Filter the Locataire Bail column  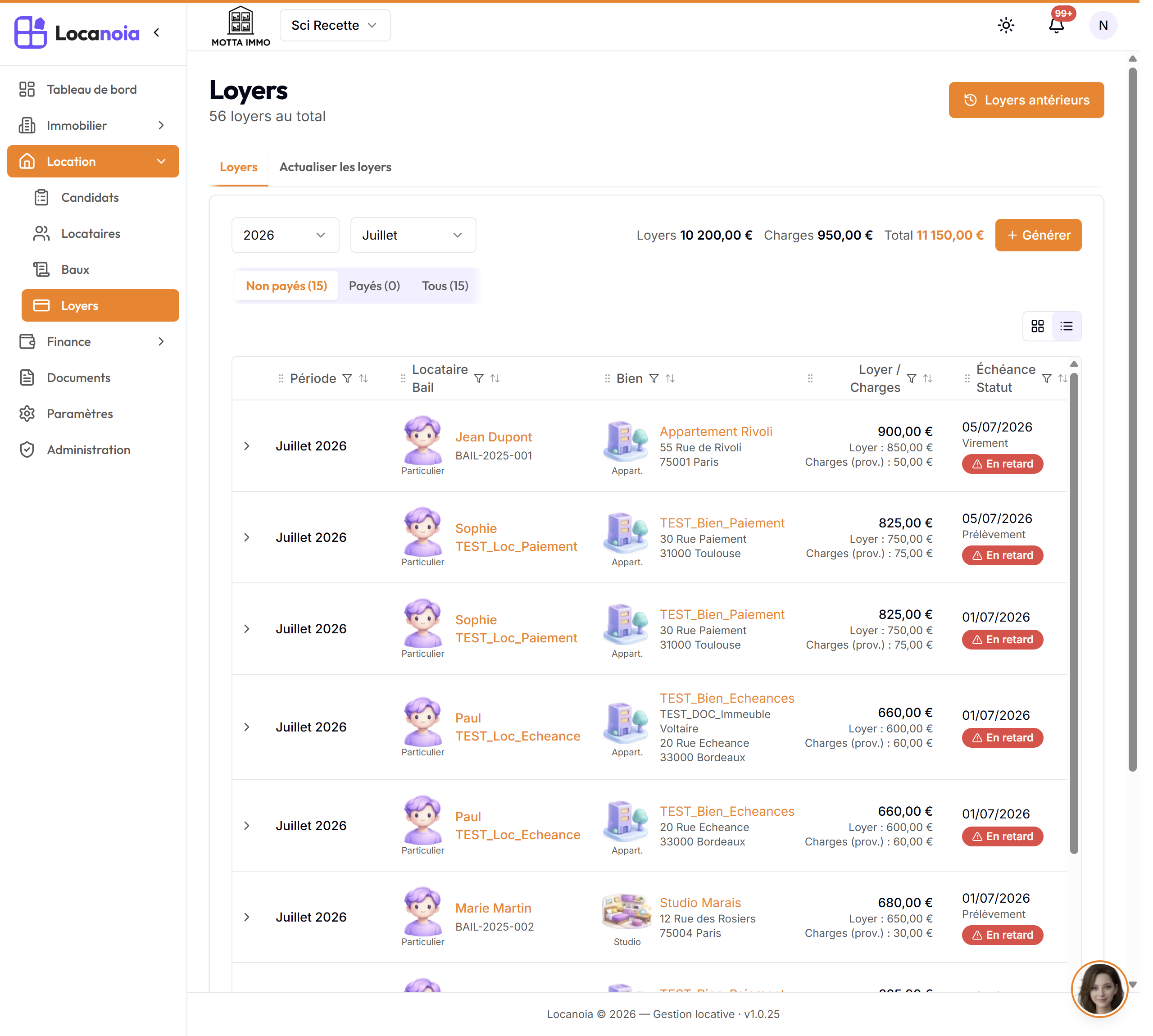point(479,378)
